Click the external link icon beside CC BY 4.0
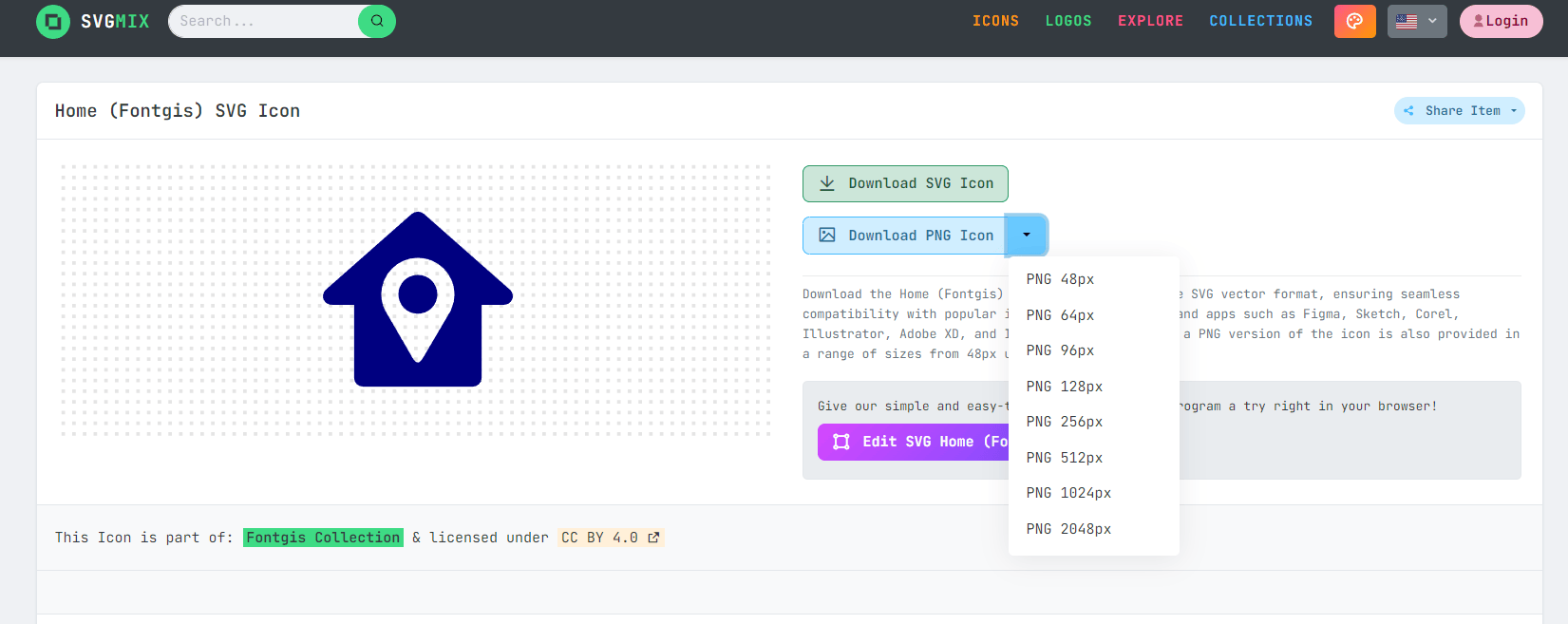 pyautogui.click(x=653, y=538)
